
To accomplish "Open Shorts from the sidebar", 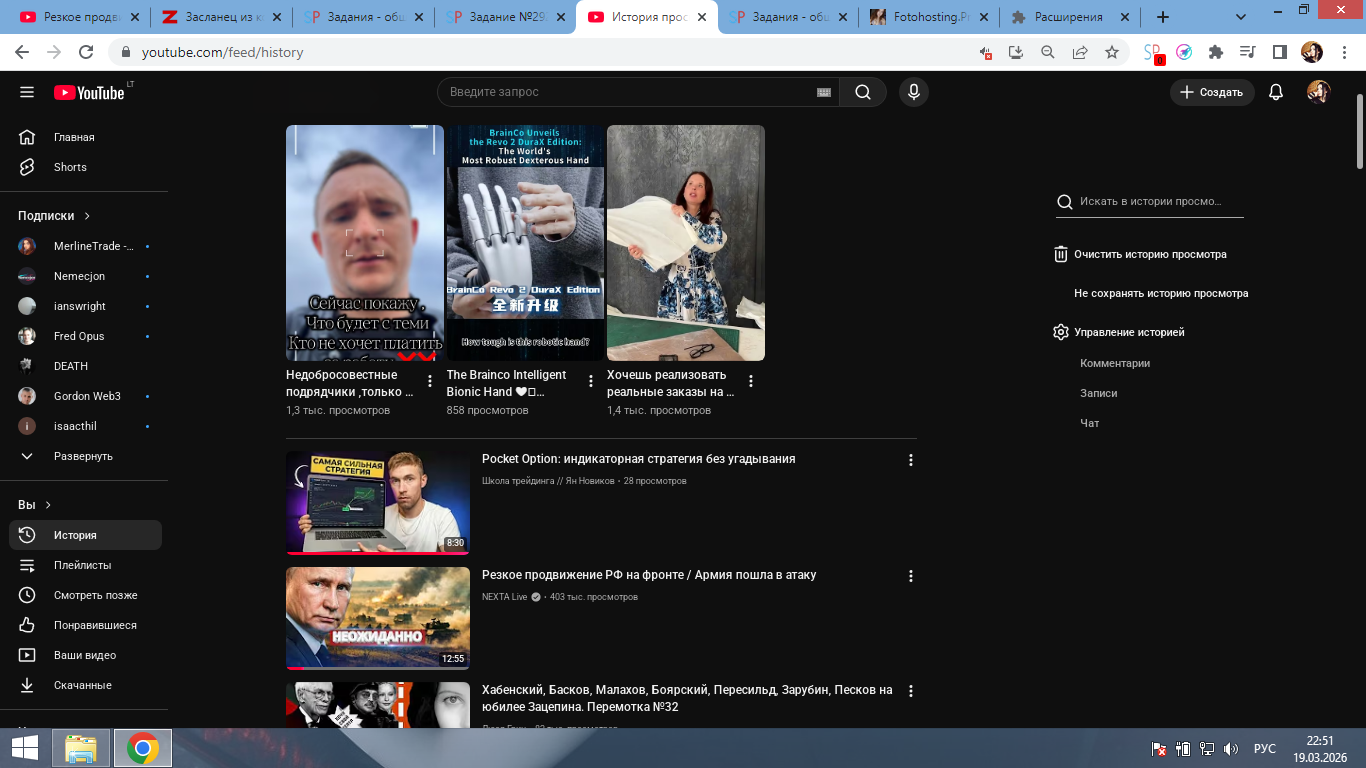I will pos(70,167).
